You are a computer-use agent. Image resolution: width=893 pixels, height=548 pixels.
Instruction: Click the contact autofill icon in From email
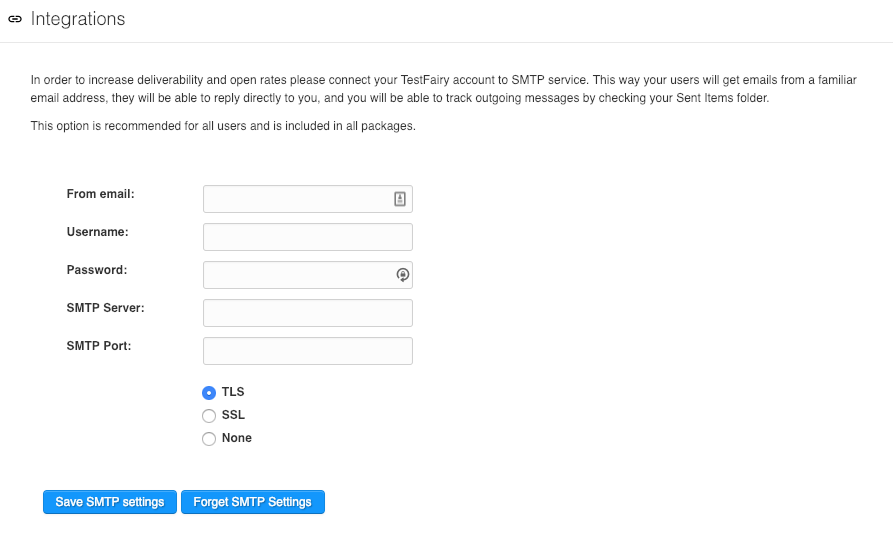[399, 199]
